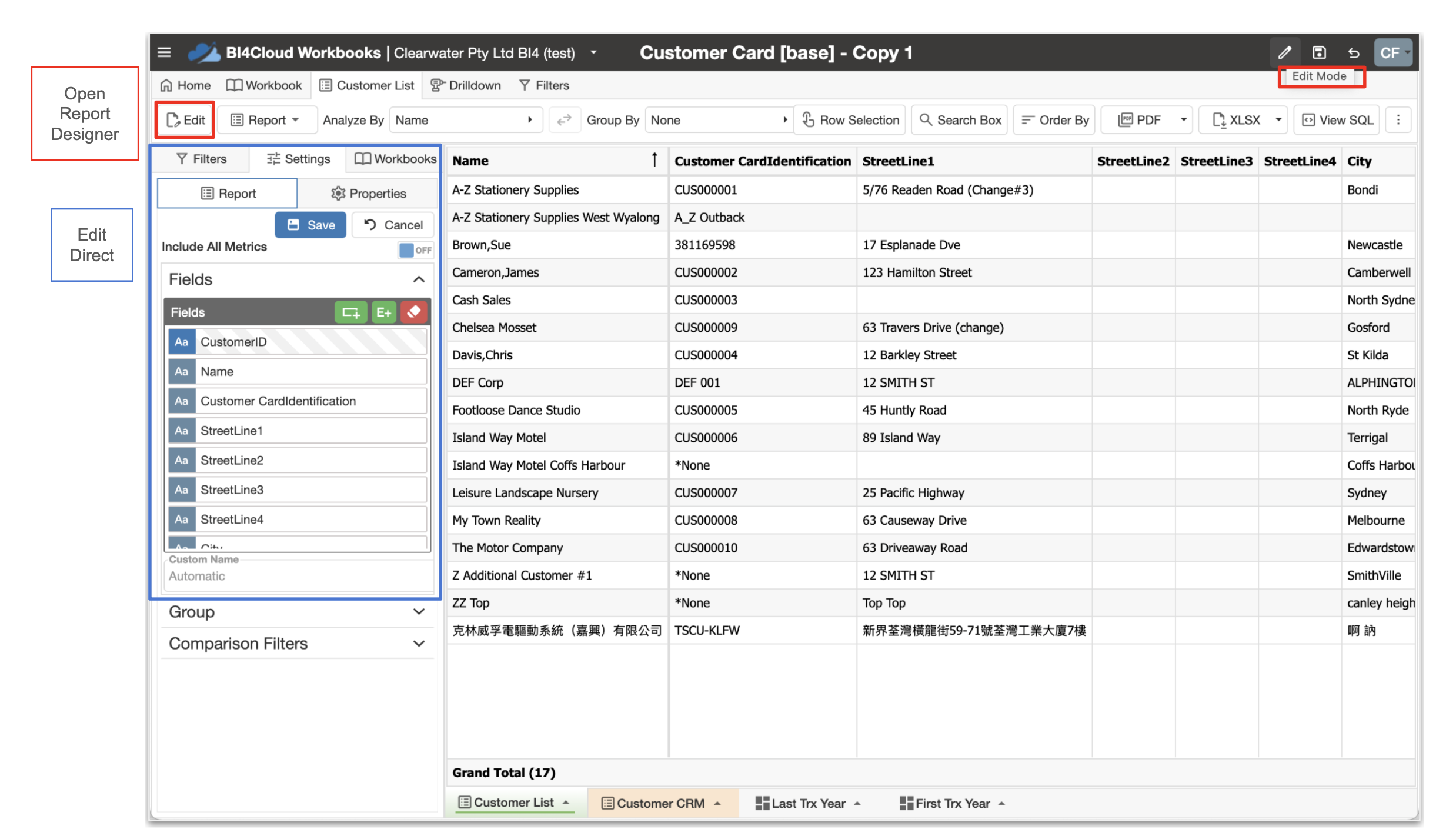Click the Edit Mode pencil icon
Viewport: 1456px width, 839px height.
[x=1284, y=53]
